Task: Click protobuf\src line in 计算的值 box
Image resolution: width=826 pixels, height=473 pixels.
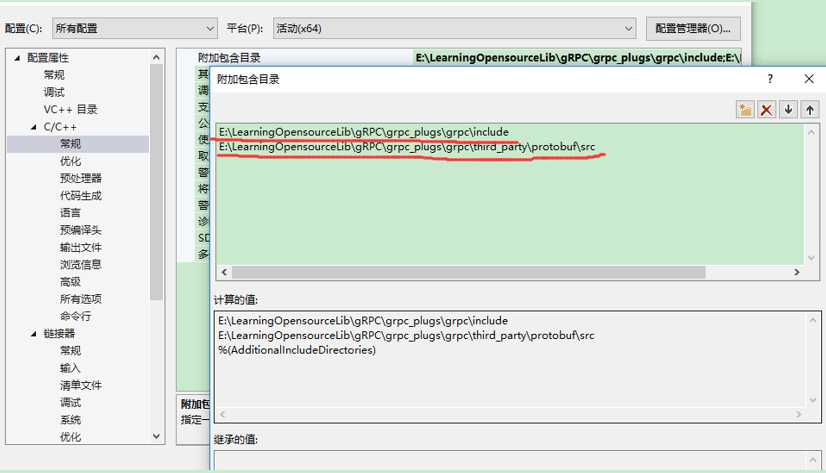Action: pos(406,336)
